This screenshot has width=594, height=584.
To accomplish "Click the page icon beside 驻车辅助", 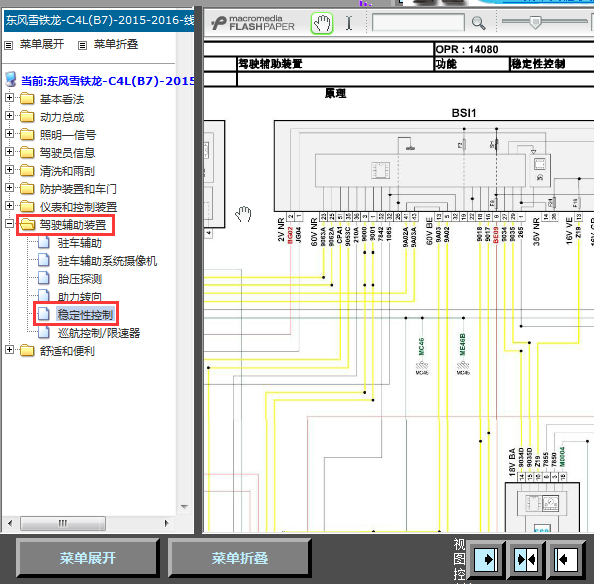I will [x=44, y=242].
